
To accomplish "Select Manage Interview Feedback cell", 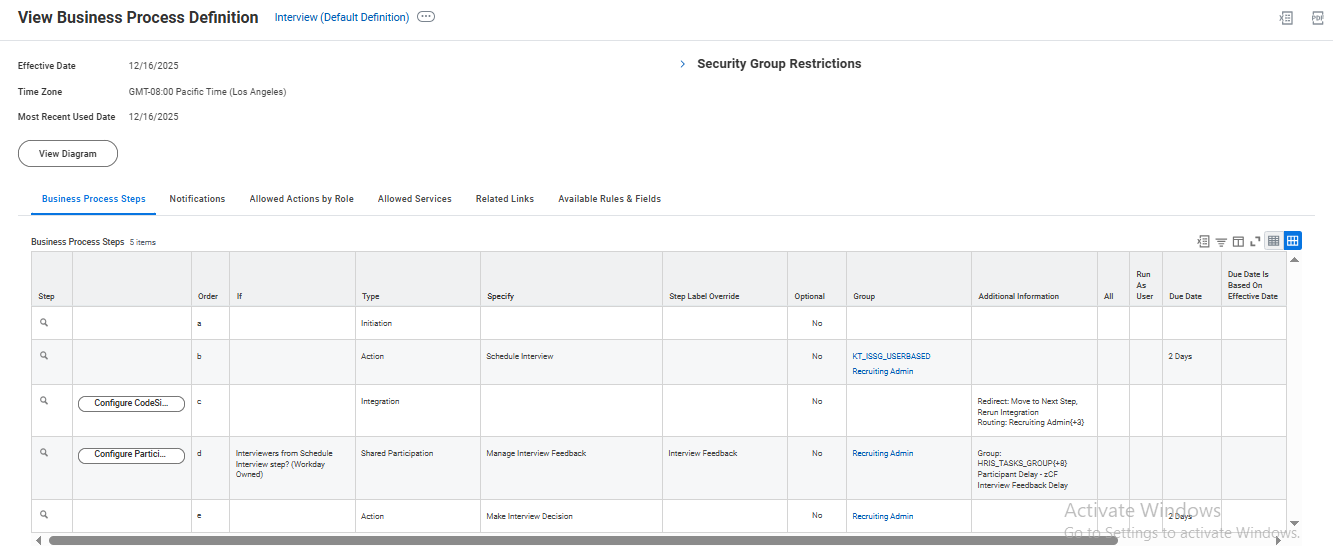I will [571, 468].
